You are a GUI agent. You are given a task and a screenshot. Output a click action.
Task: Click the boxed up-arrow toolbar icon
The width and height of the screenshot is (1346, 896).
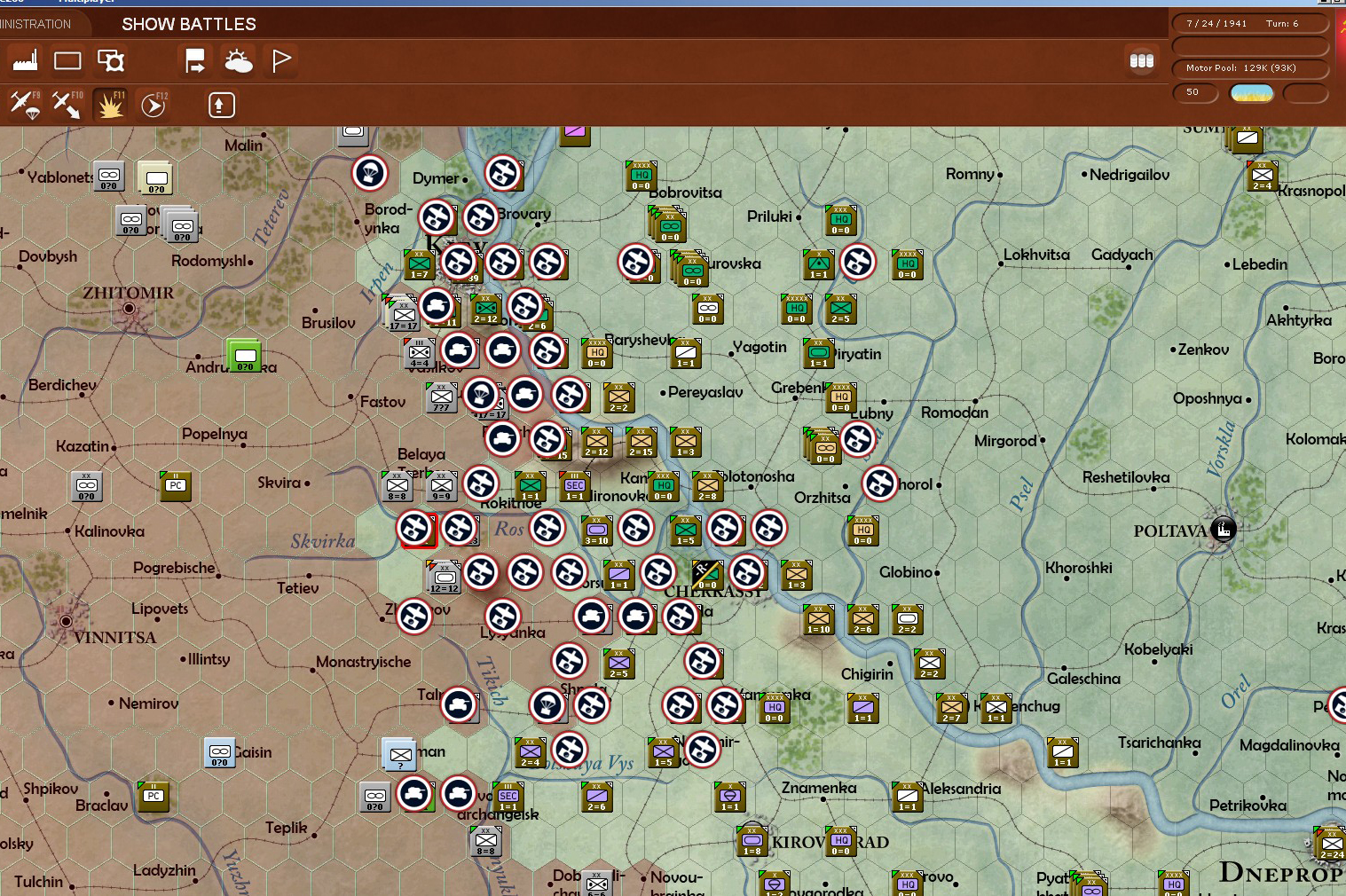[x=221, y=105]
